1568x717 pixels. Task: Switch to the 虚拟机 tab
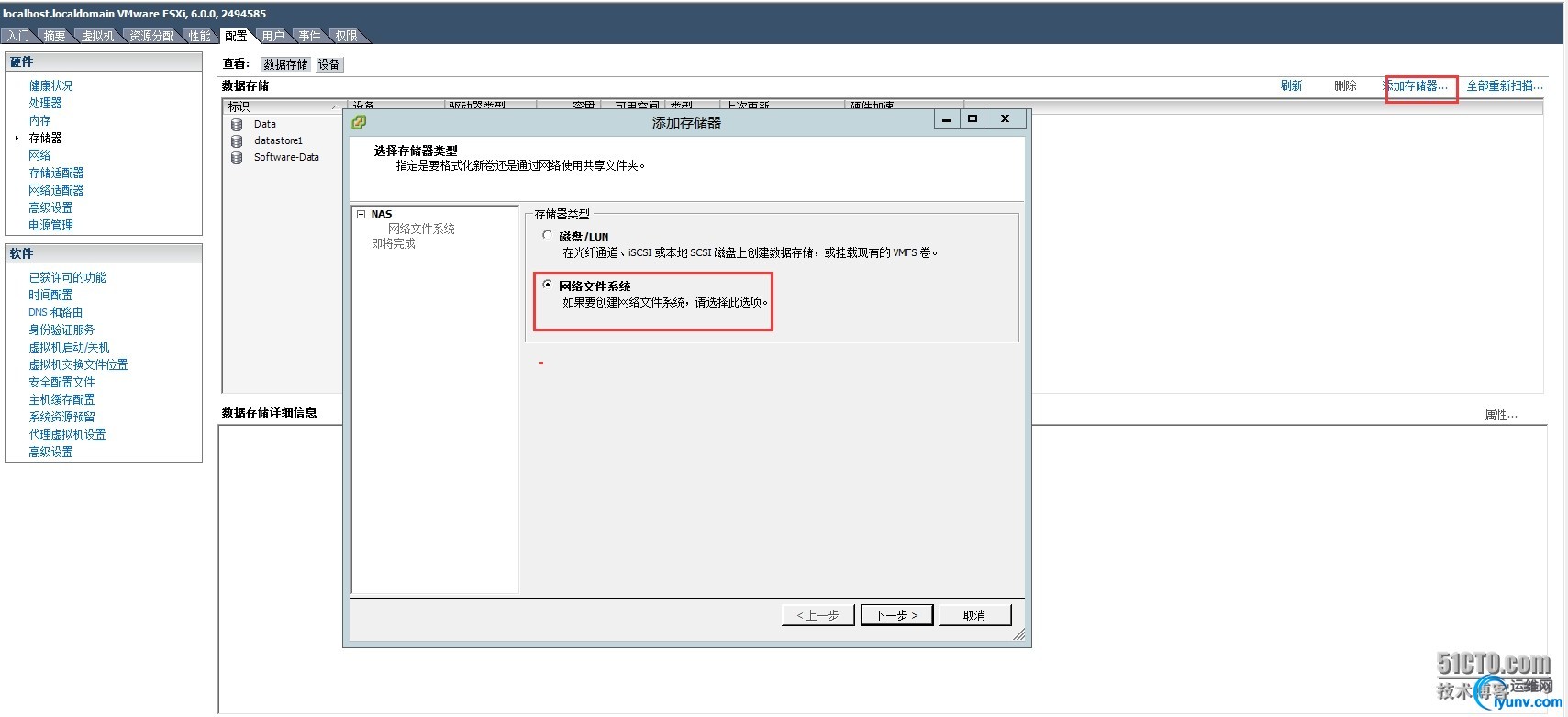97,36
